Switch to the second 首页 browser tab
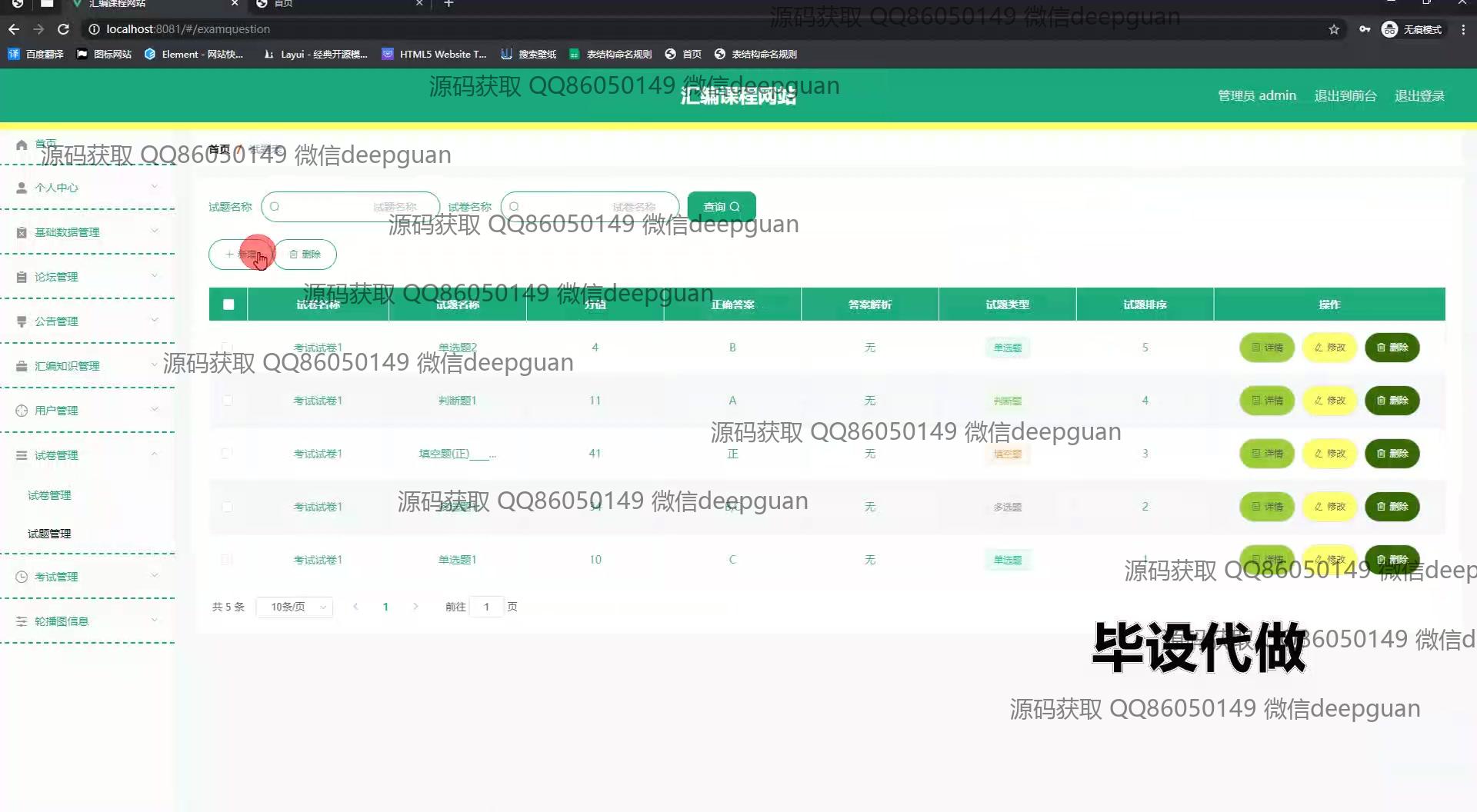 [x=338, y=4]
